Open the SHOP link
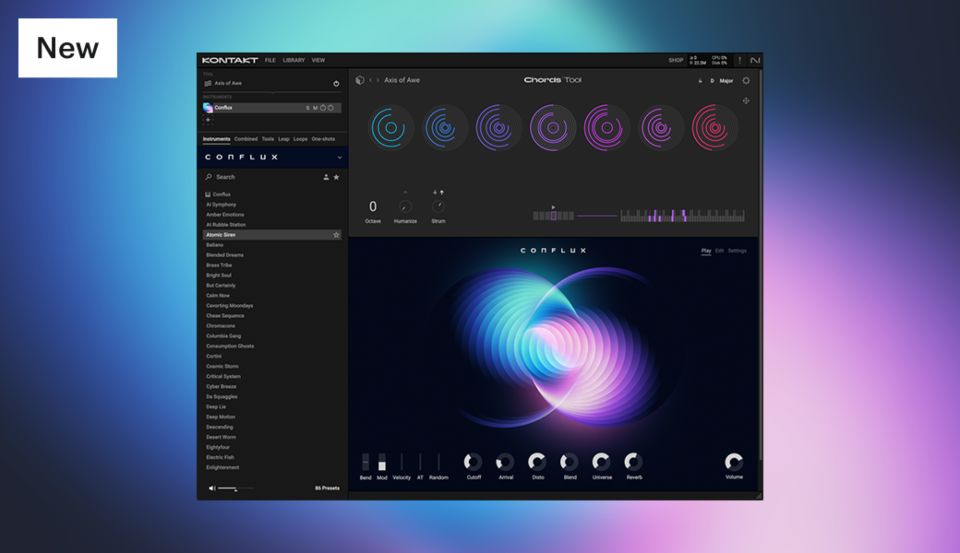 [676, 60]
